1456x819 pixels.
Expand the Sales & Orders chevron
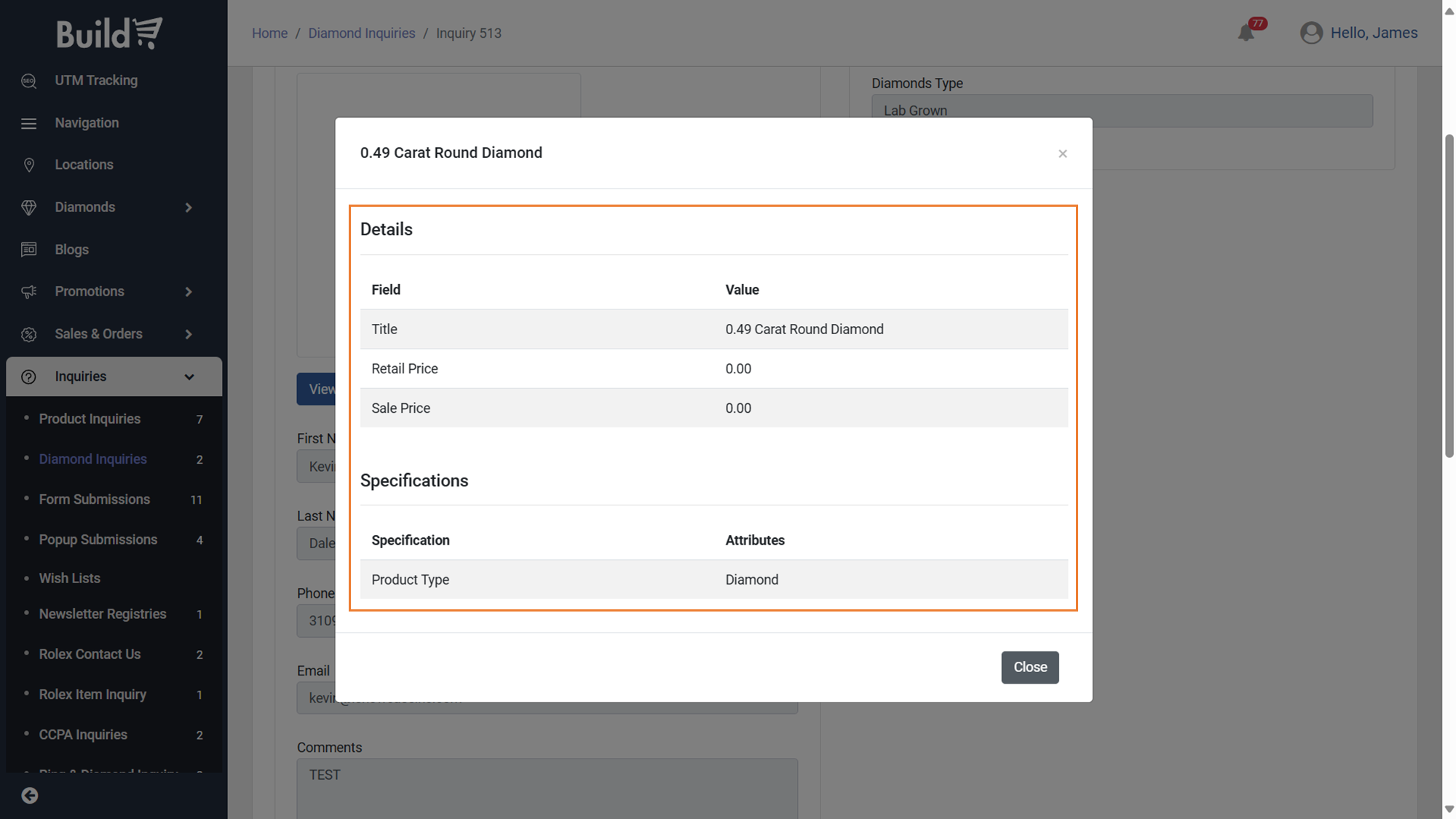point(189,334)
